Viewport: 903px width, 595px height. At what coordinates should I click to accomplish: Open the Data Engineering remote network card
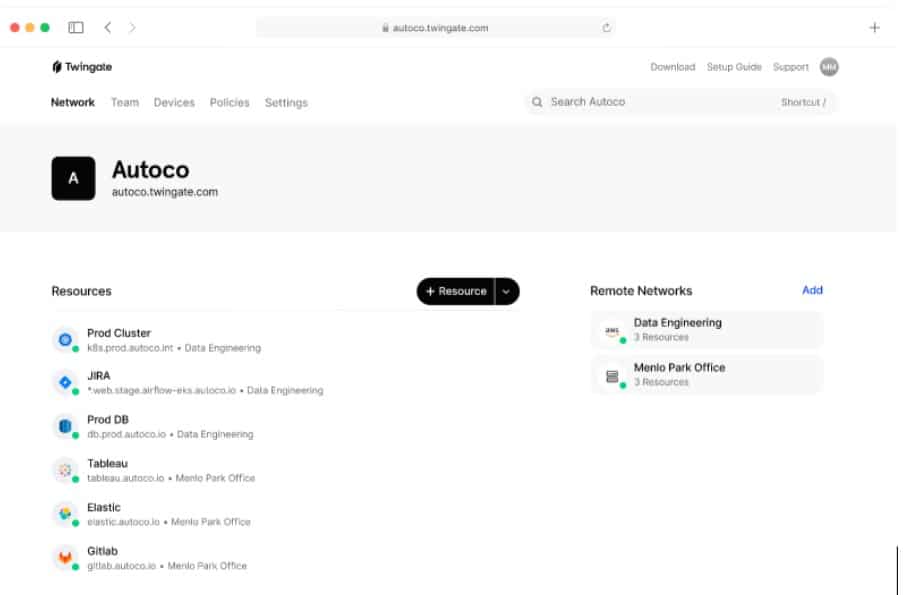707,330
